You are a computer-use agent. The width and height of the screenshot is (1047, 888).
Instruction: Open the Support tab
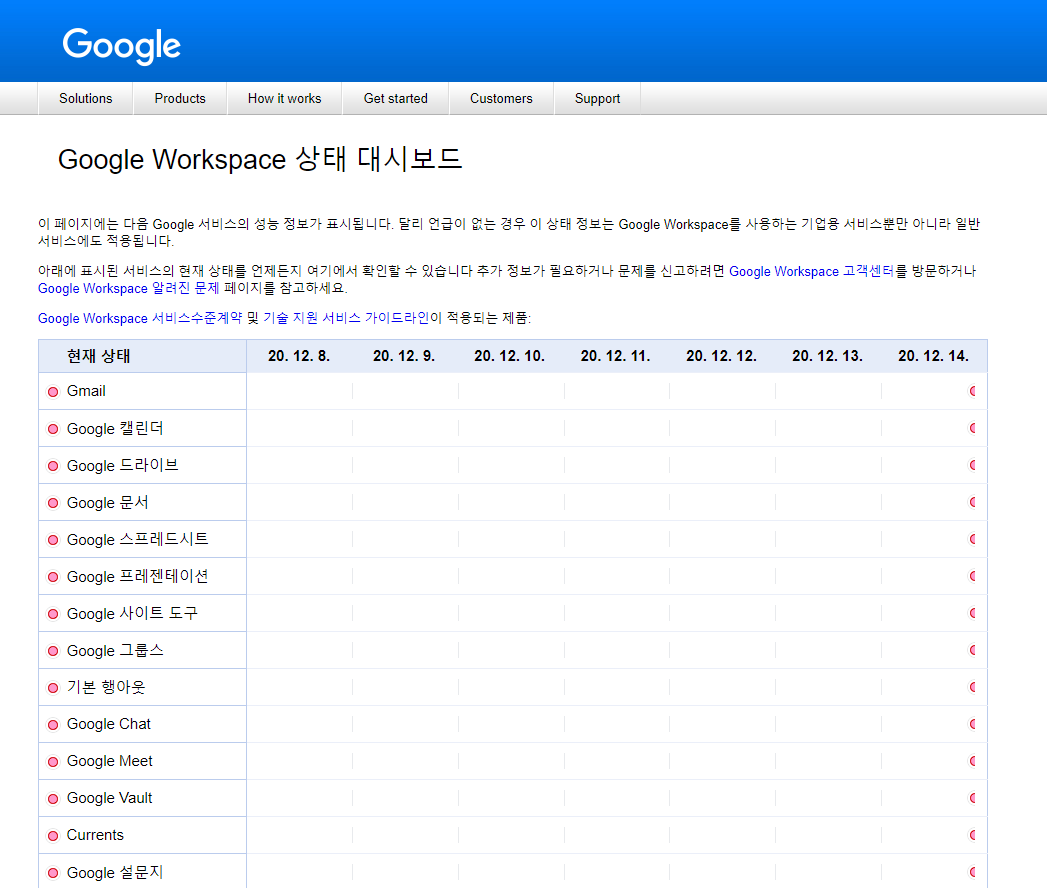click(x=597, y=98)
